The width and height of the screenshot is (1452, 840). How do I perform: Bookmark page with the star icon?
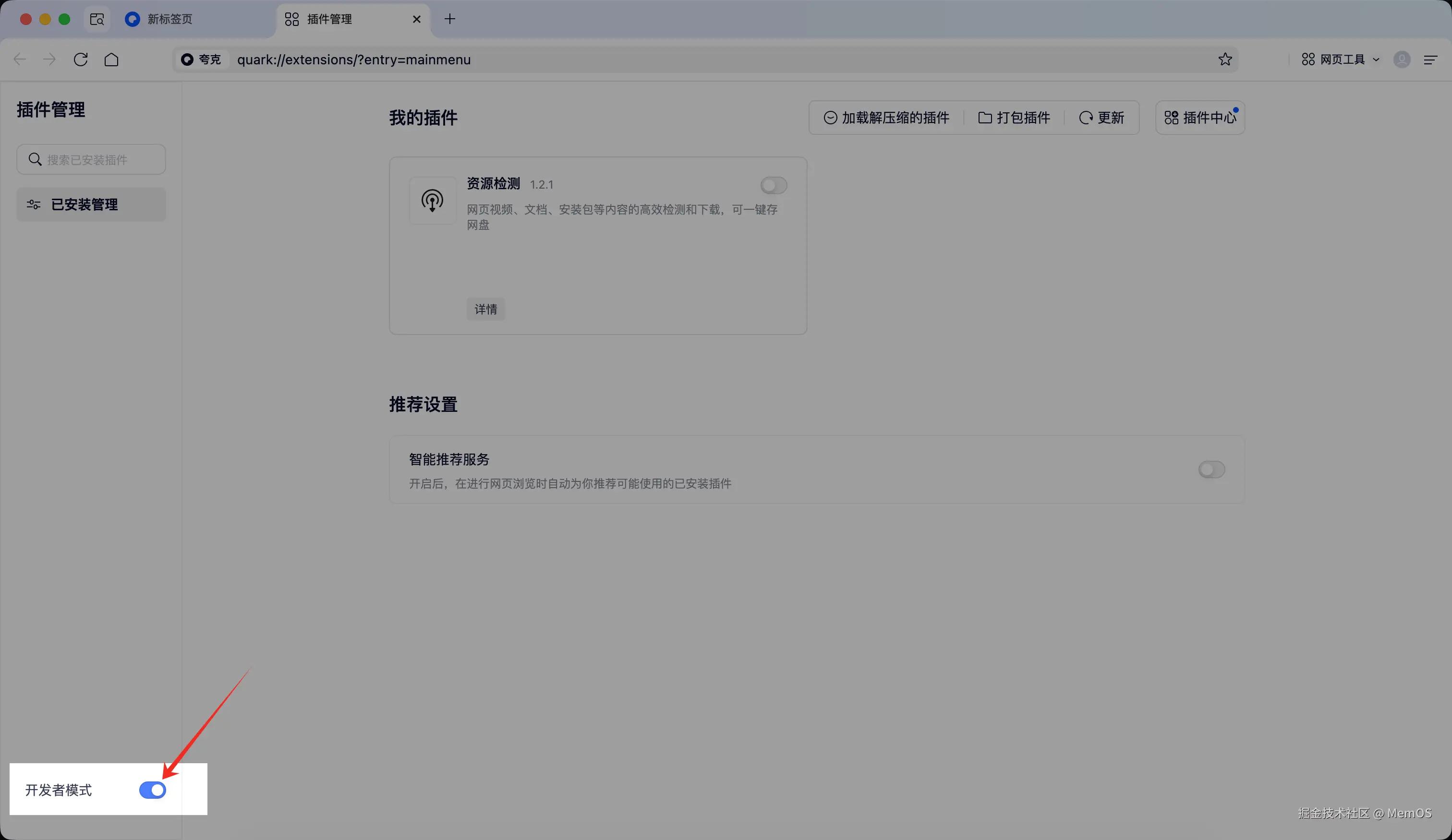tap(1225, 60)
